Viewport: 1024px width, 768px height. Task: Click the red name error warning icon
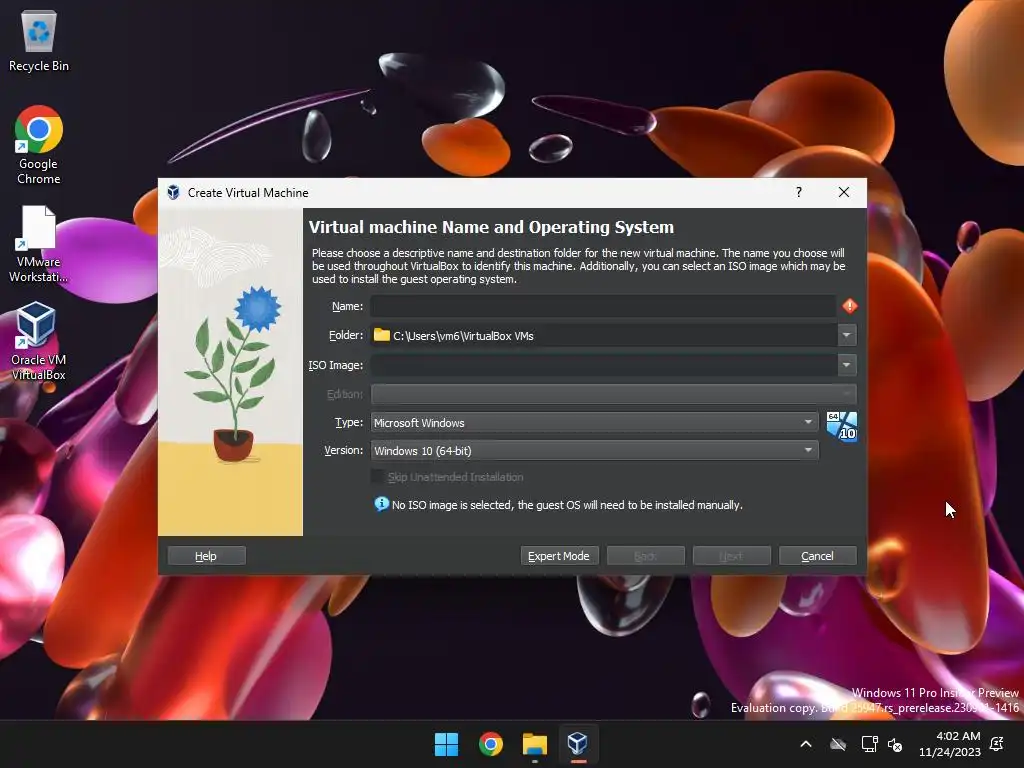click(850, 306)
